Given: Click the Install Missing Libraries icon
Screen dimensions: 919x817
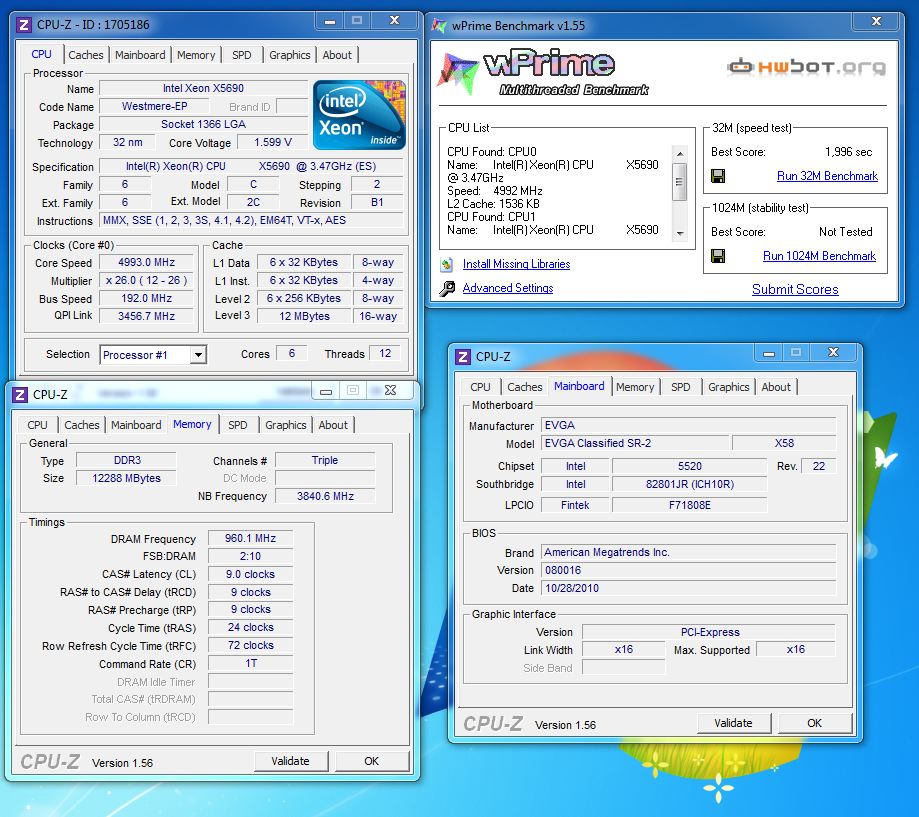Looking at the screenshot, I should tap(447, 264).
